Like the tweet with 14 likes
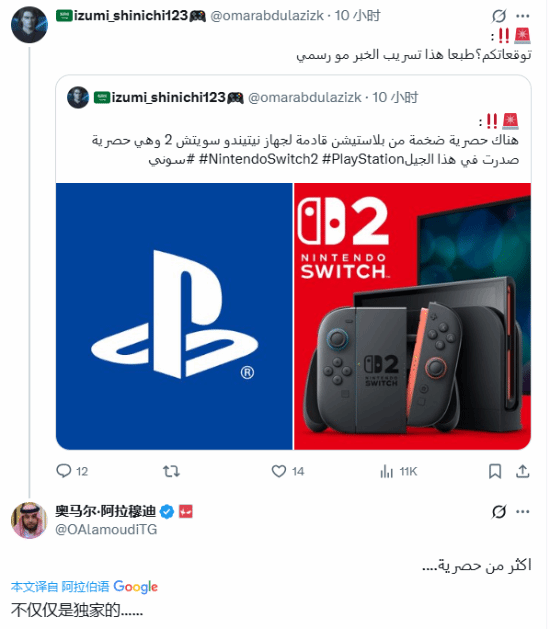The image size is (550, 629). point(288,471)
